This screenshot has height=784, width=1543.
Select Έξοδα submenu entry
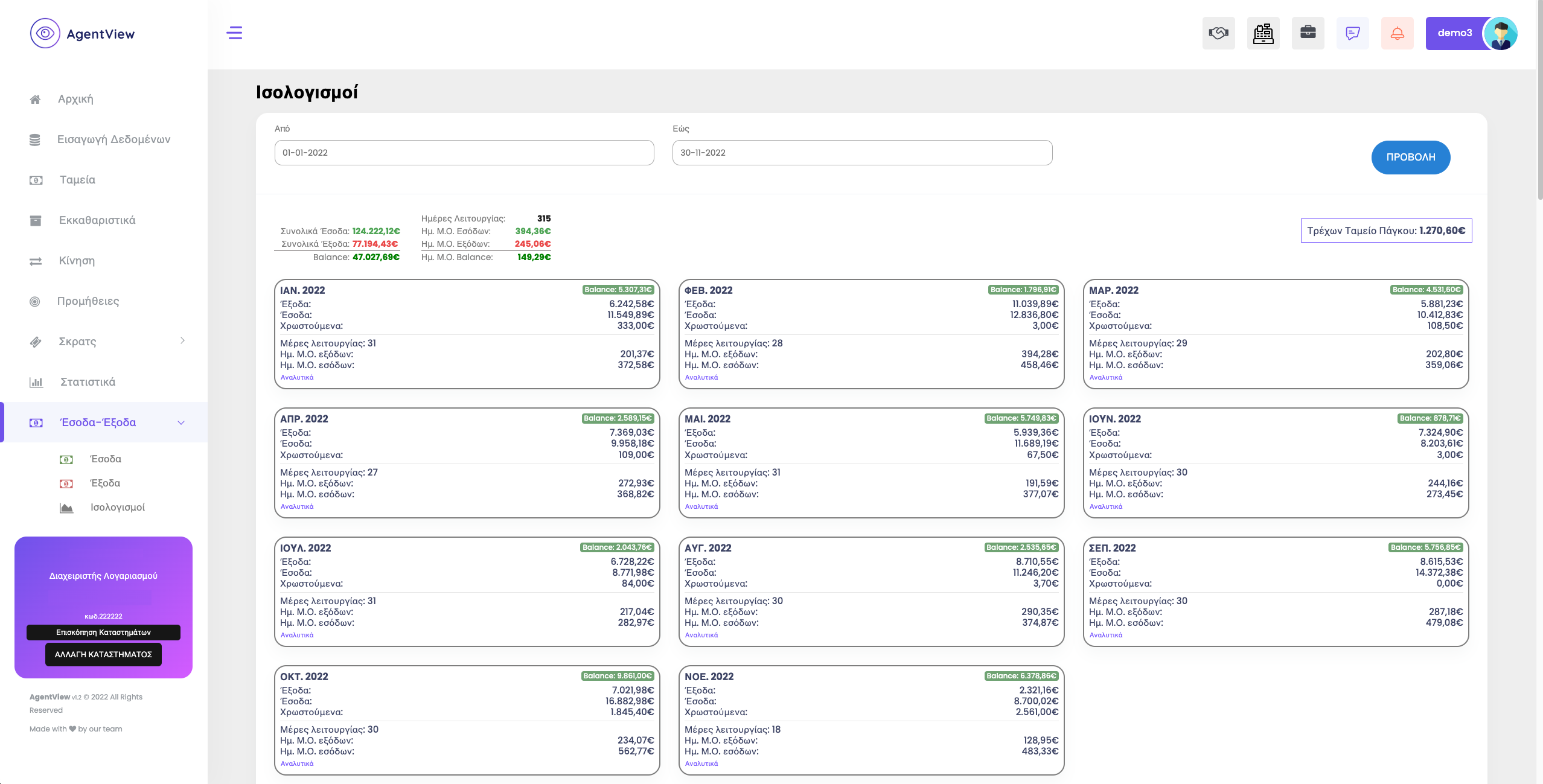point(105,483)
